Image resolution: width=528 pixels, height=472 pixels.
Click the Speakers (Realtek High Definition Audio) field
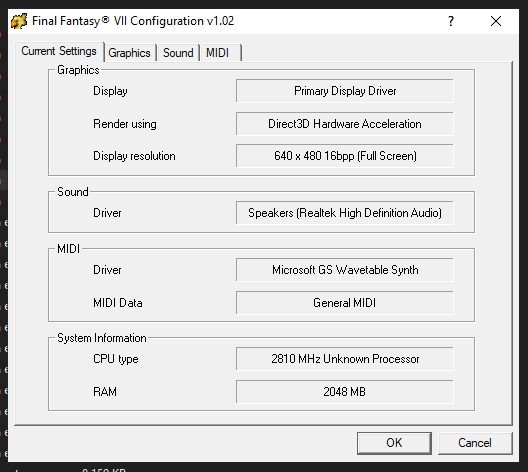[344, 213]
